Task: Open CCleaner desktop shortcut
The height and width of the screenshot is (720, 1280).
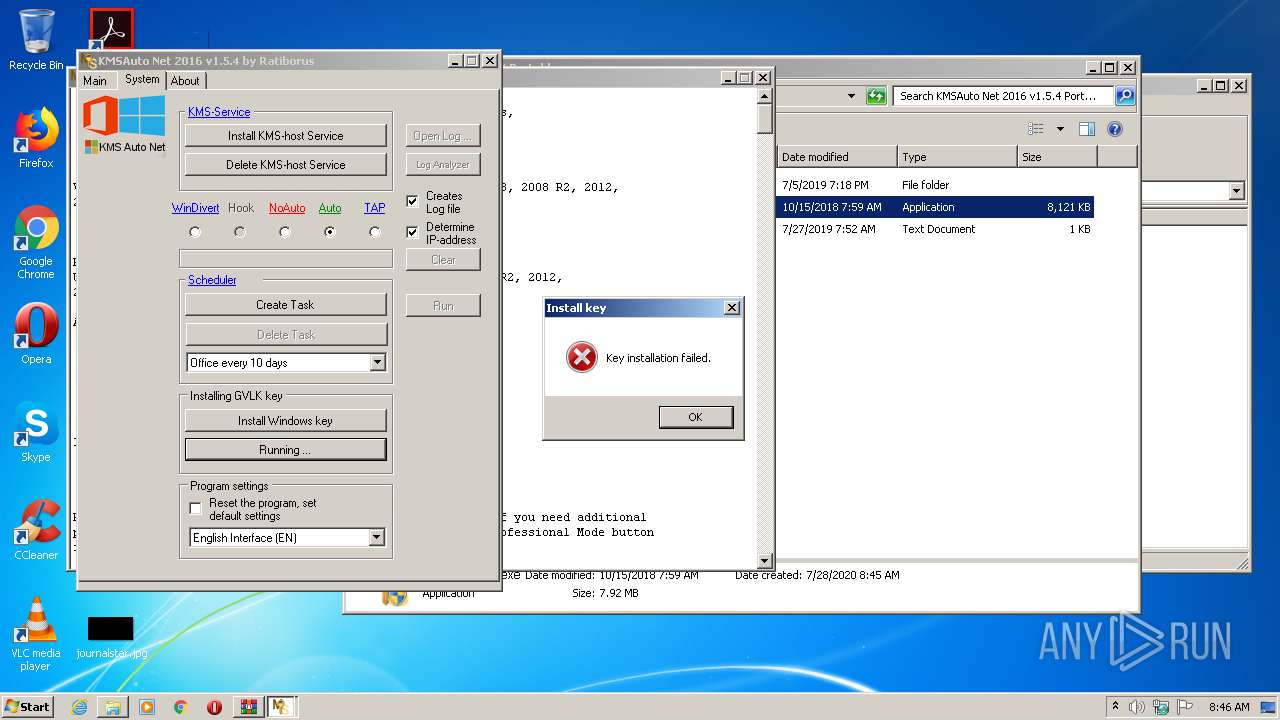Action: 36,530
